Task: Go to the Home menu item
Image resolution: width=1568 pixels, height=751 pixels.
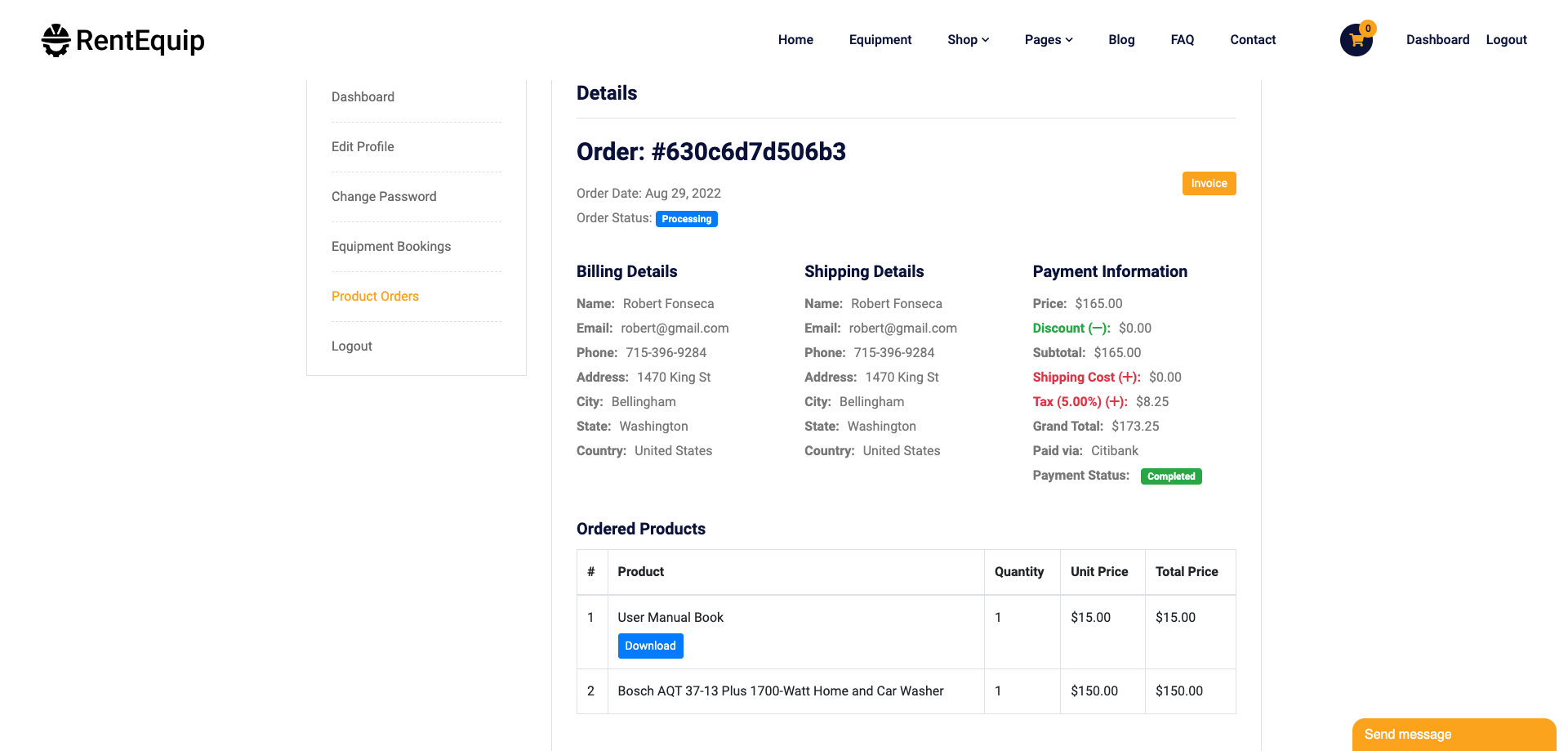Action: [795, 40]
